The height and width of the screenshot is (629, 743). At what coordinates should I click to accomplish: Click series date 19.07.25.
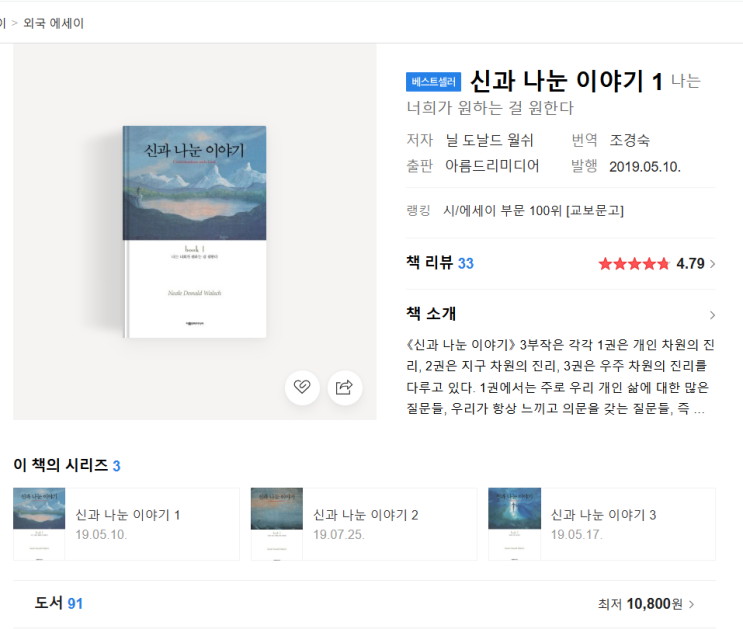(x=339, y=535)
